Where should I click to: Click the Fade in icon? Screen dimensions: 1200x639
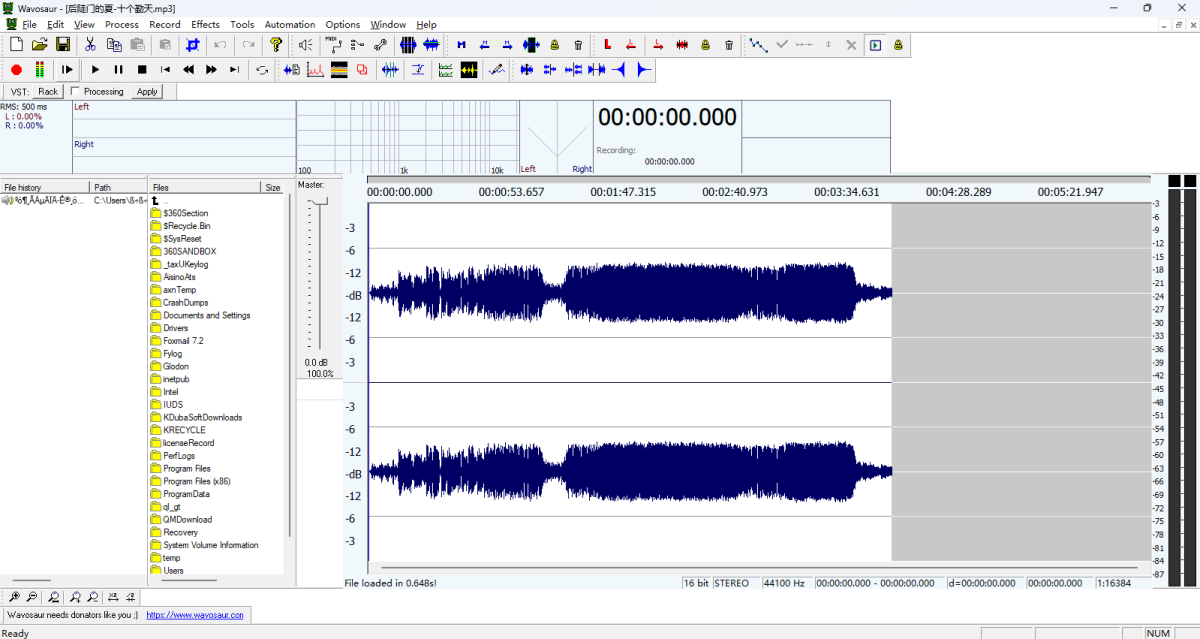[620, 70]
